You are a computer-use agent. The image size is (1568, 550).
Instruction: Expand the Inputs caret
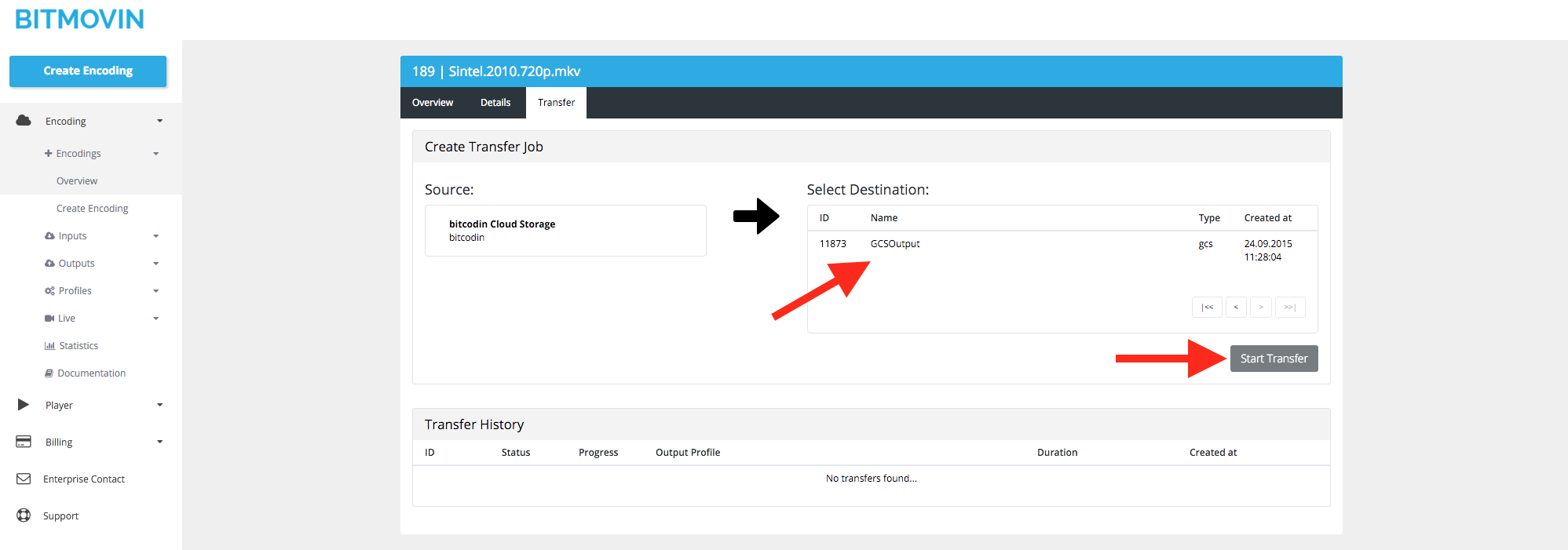click(155, 236)
